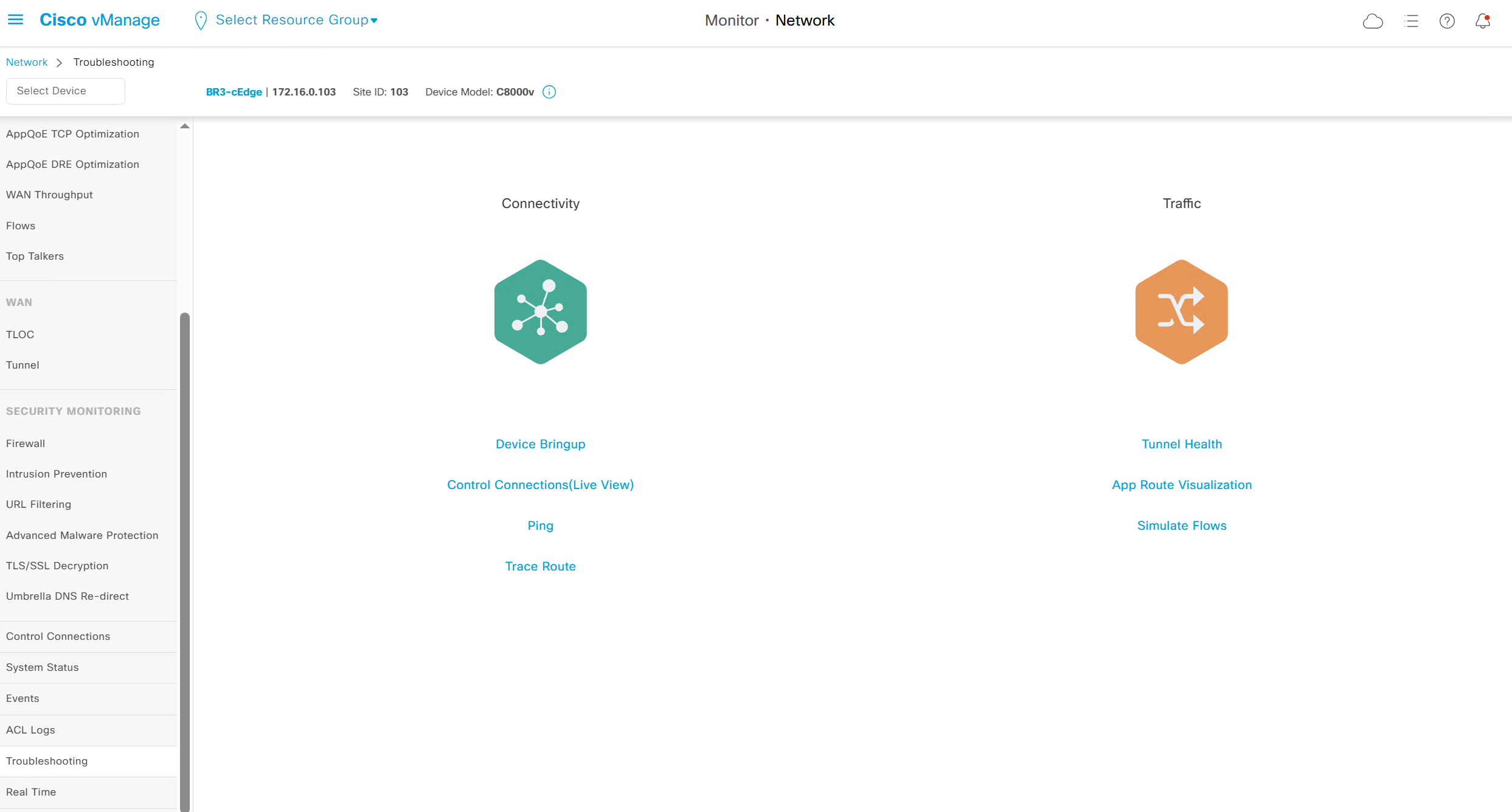
Task: Click the cloud status icon
Action: click(1373, 21)
